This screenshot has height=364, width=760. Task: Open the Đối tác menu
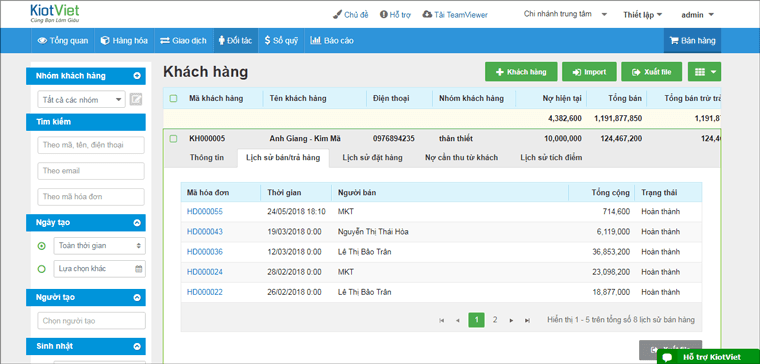[236, 41]
